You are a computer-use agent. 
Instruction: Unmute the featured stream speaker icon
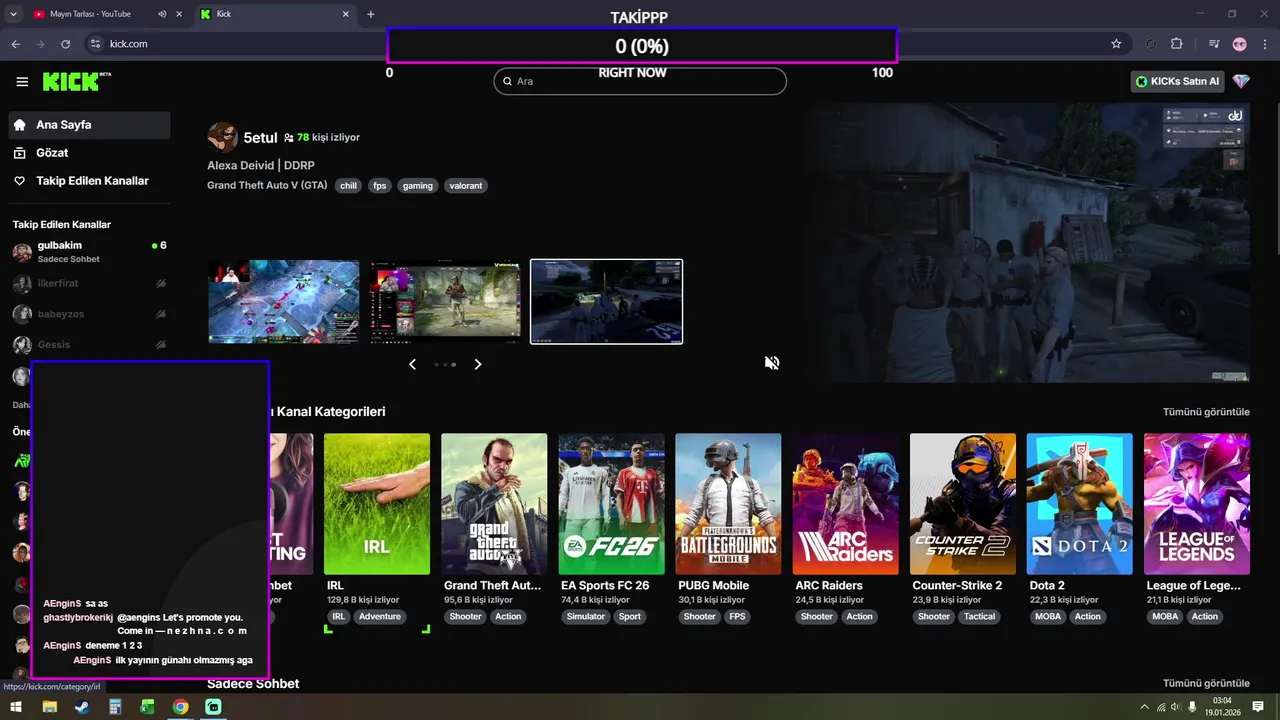coord(772,363)
